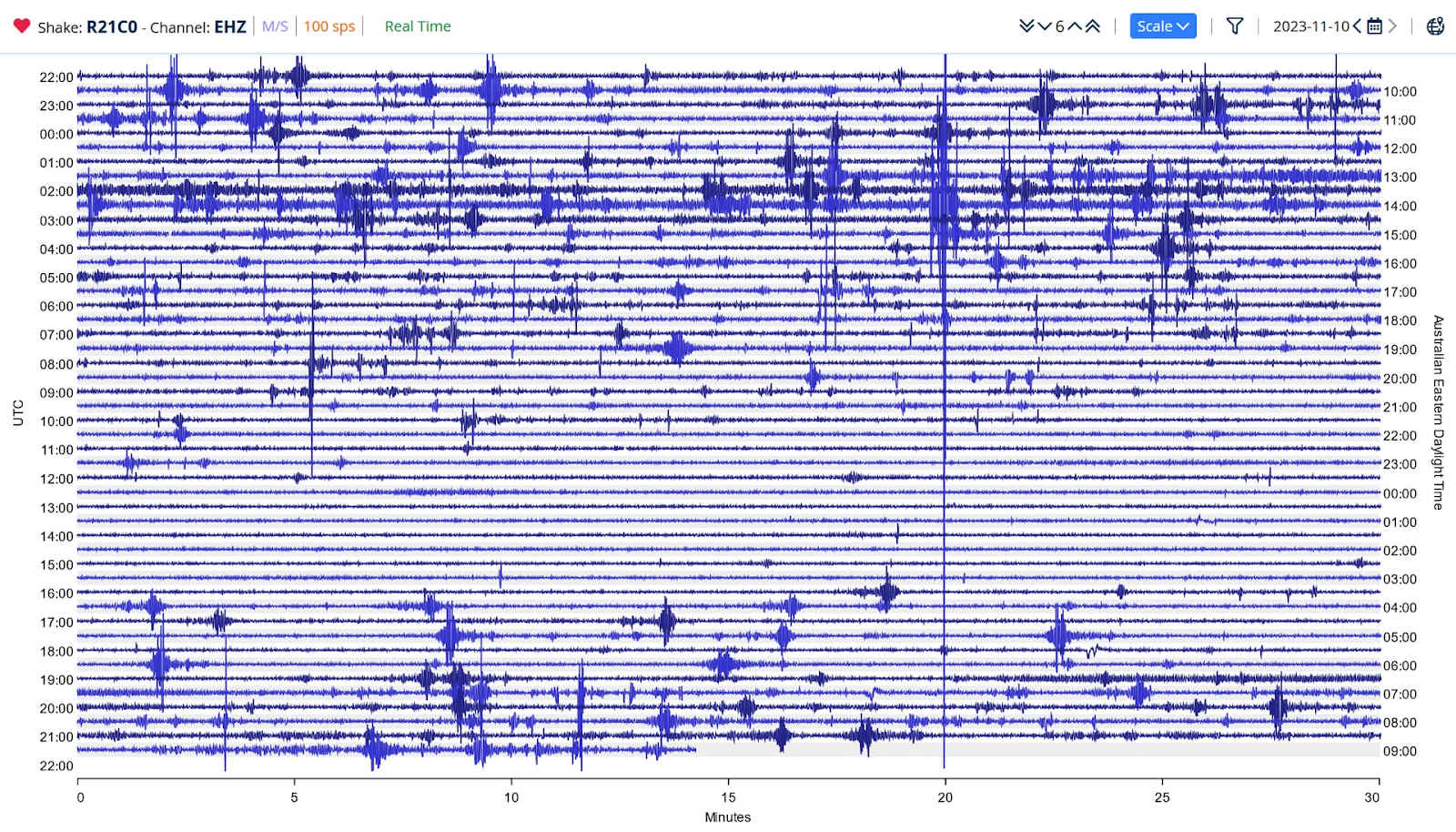This screenshot has width=1456, height=832.
Task: Go to previous day arrow
Action: (1357, 26)
